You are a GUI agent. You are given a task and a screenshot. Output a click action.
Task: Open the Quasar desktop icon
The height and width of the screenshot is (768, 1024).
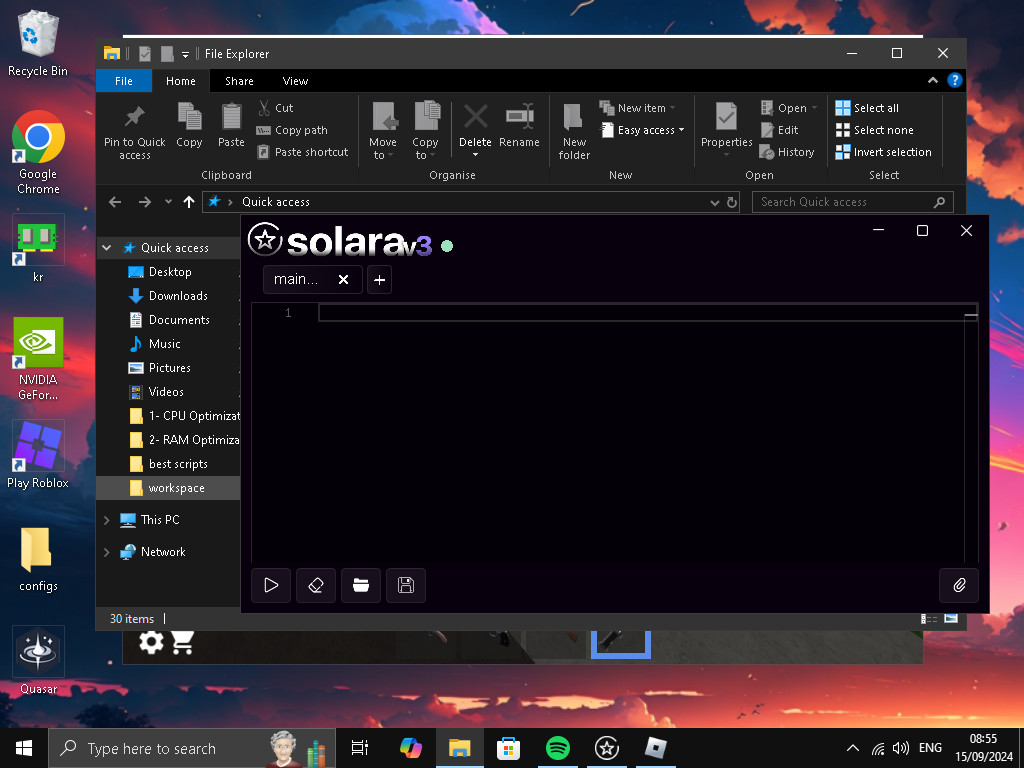coord(38,661)
